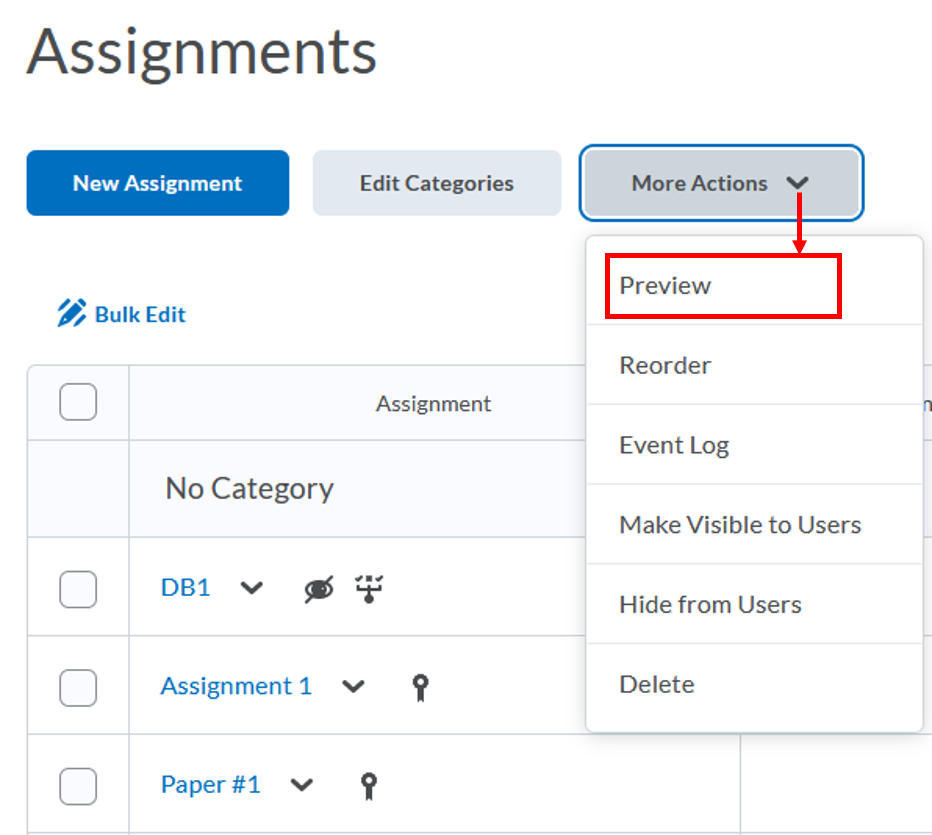Click the key icon next to Paper #1
Image resolution: width=932 pixels, height=835 pixels.
pyautogui.click(x=368, y=785)
